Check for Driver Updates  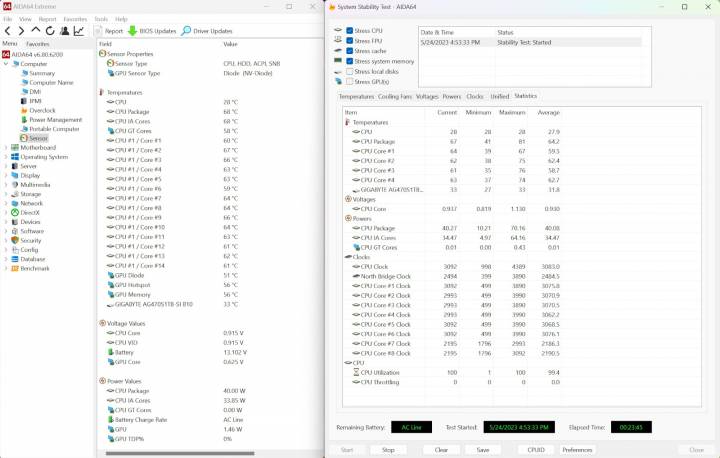[207, 31]
